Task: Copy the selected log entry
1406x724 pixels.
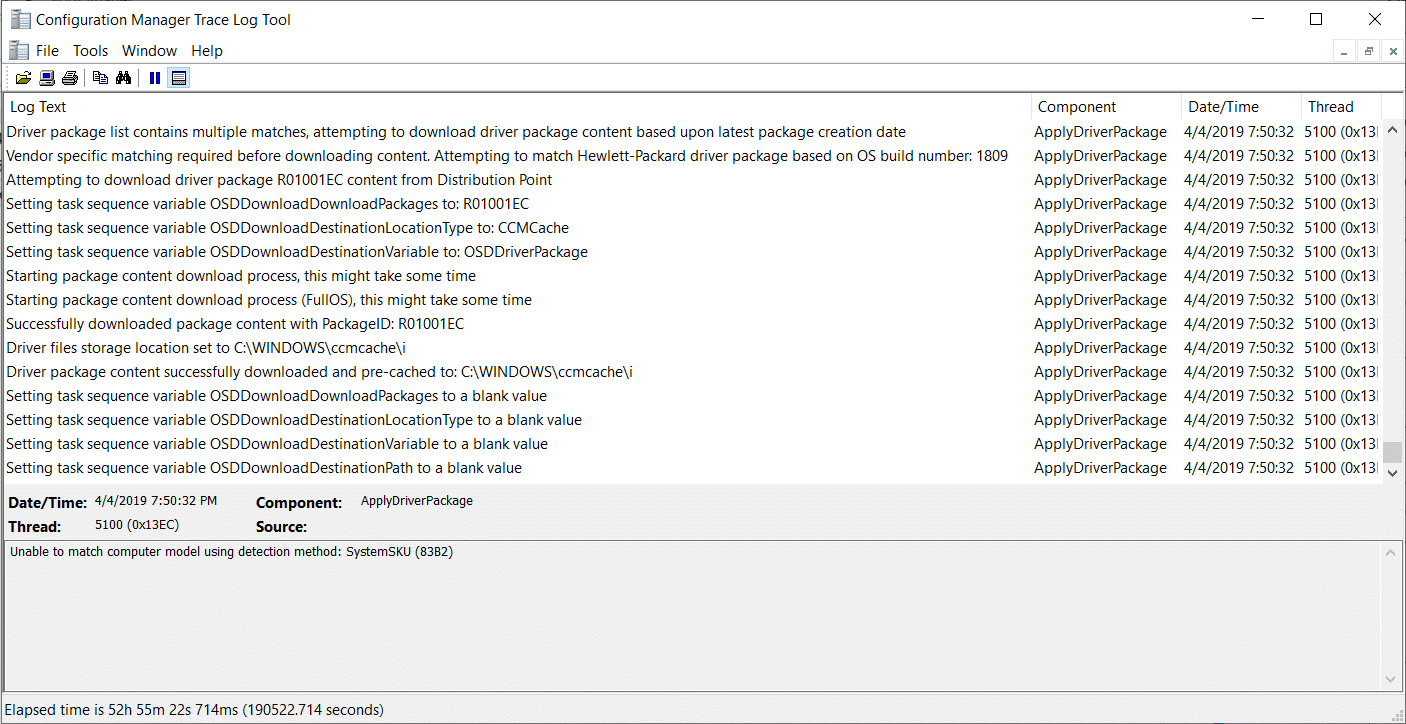Action: (x=99, y=77)
